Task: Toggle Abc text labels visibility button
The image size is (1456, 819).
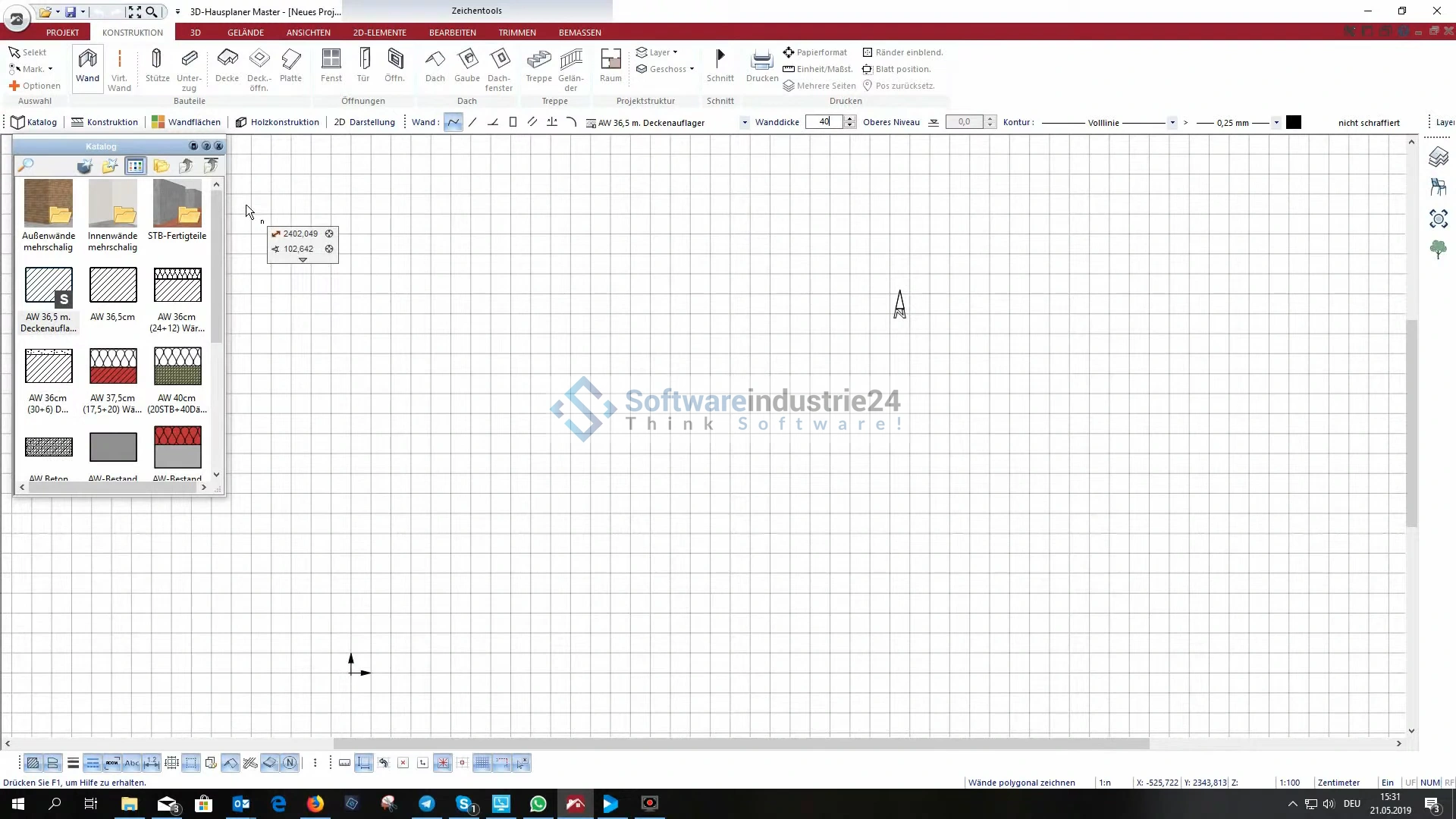Action: (132, 763)
